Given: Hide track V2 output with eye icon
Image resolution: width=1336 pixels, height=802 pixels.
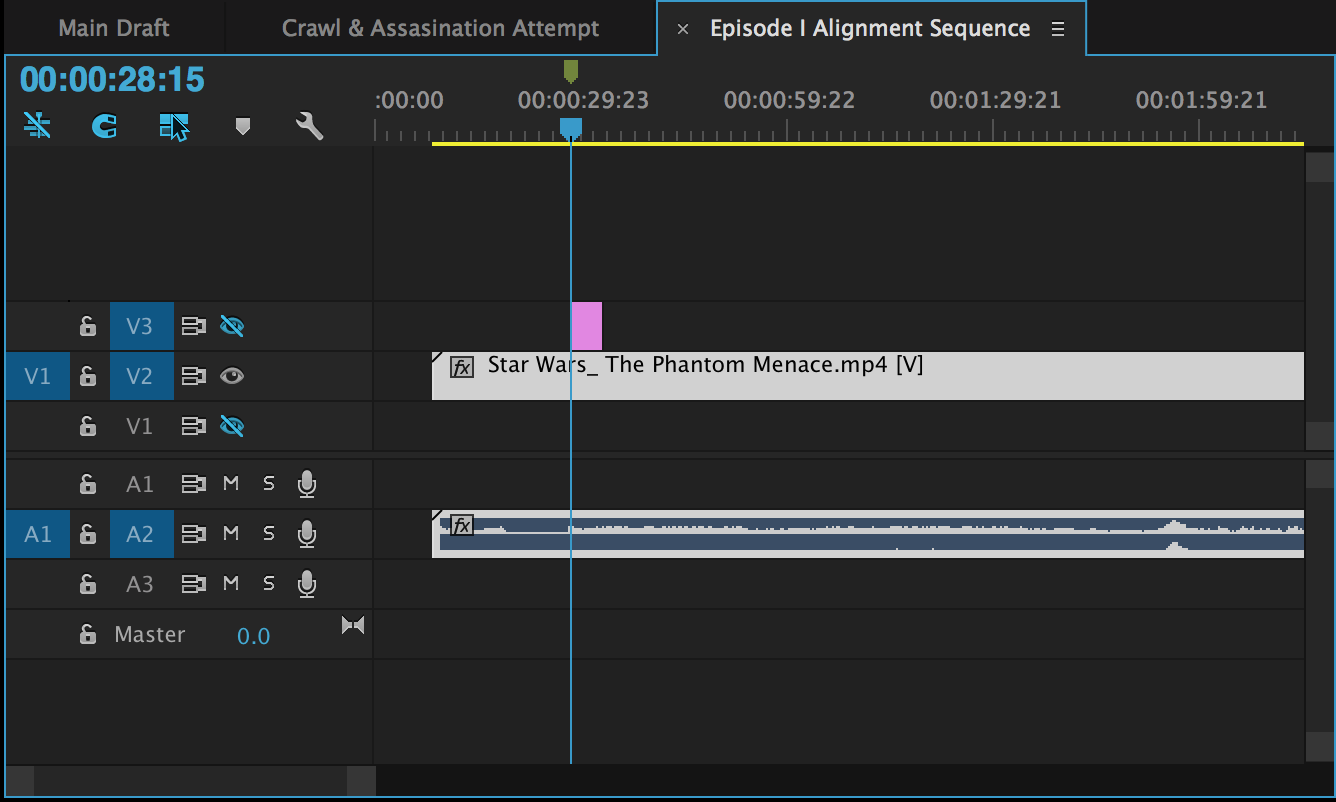Looking at the screenshot, I should tap(232, 376).
